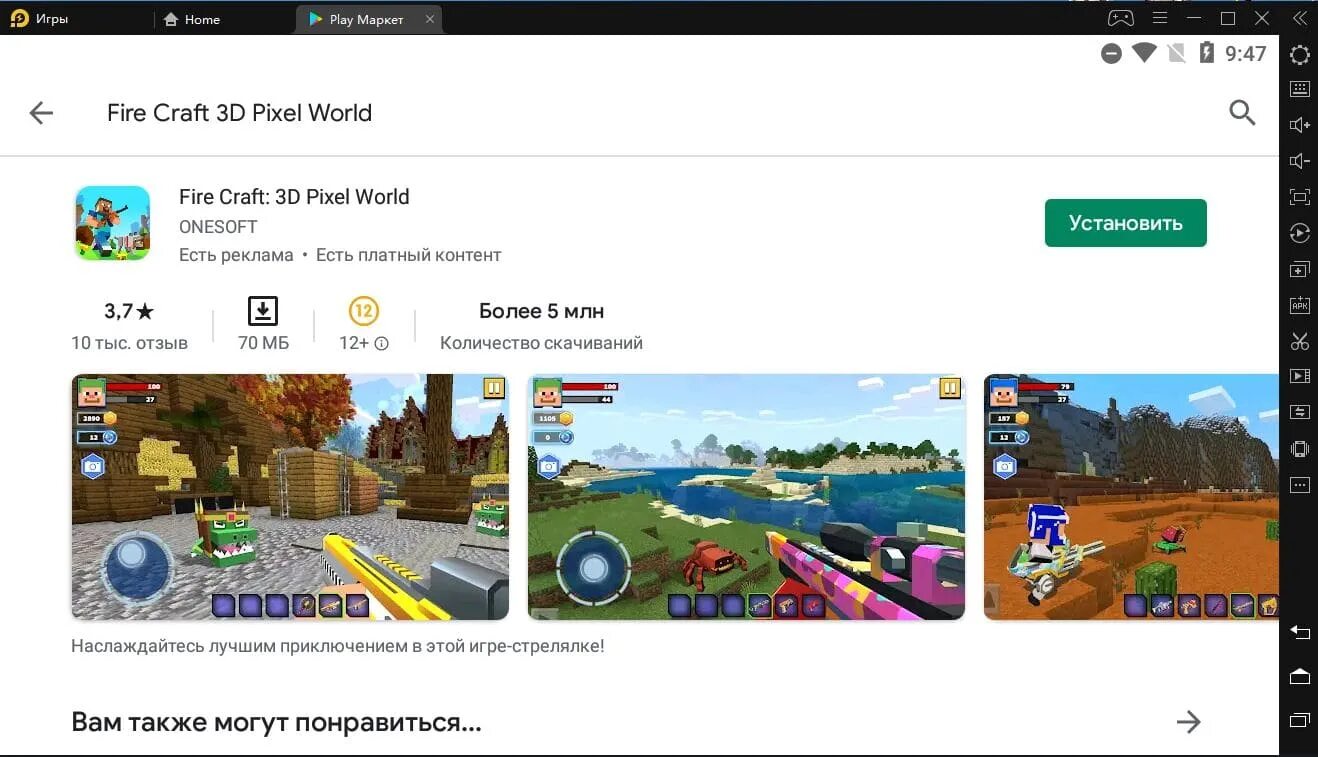Toggle fullscreen mode from the sidebar
1318x757 pixels.
point(1299,196)
